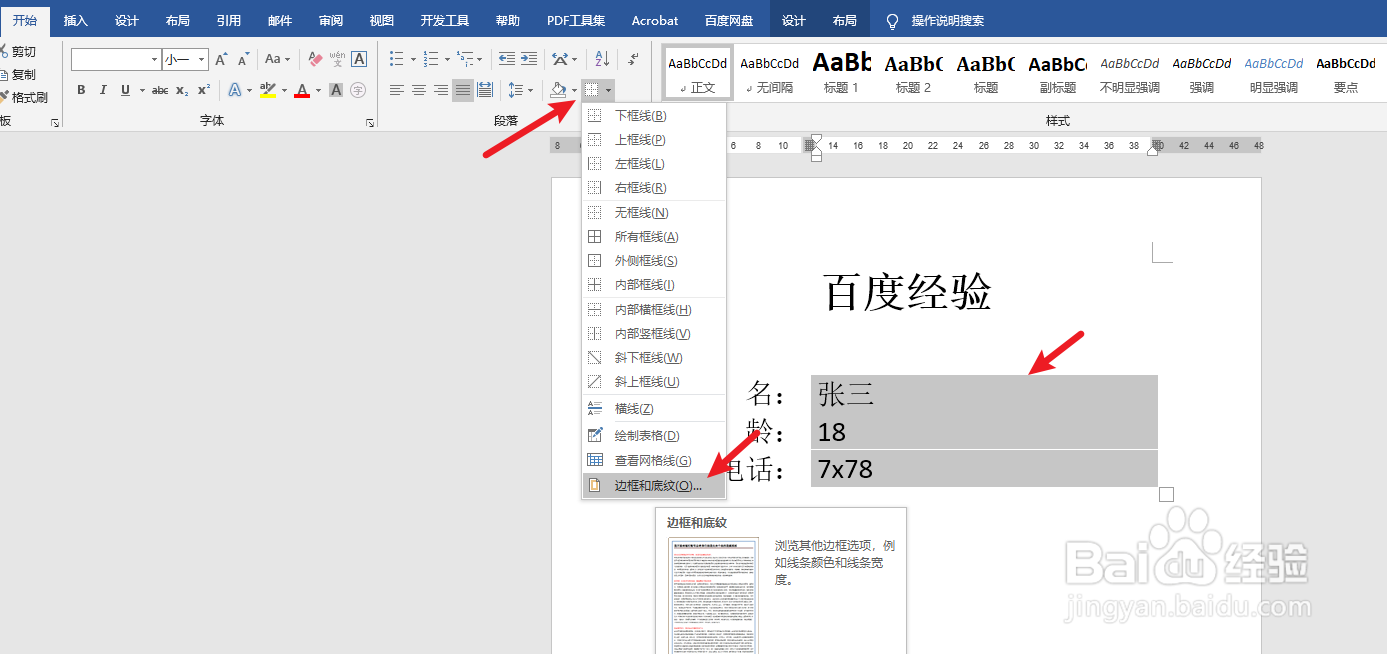Click the decrease font size icon
The image size is (1387, 654).
click(x=244, y=60)
